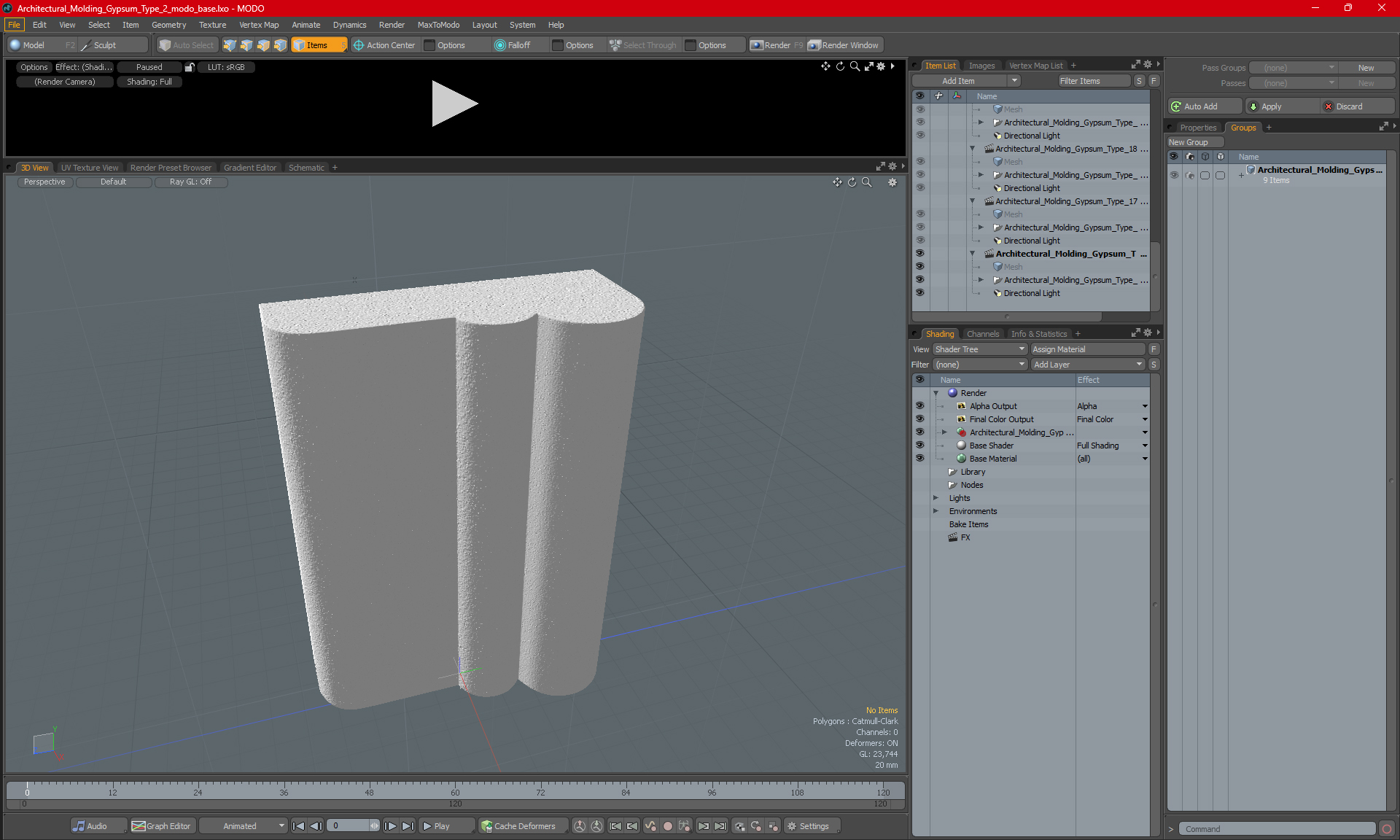Toggle visibility of last Directional Light
The width and height of the screenshot is (1400, 840).
[x=919, y=293]
